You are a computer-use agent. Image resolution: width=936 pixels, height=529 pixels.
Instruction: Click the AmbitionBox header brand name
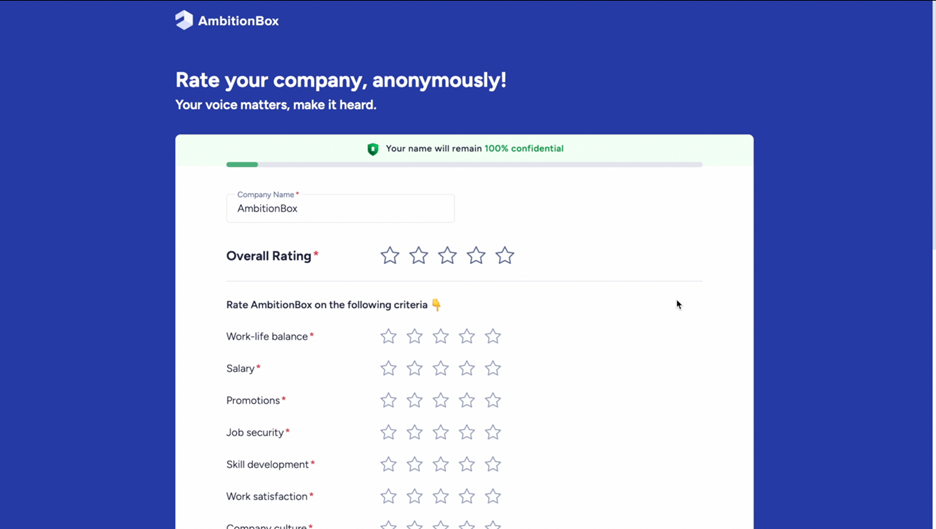coord(238,21)
